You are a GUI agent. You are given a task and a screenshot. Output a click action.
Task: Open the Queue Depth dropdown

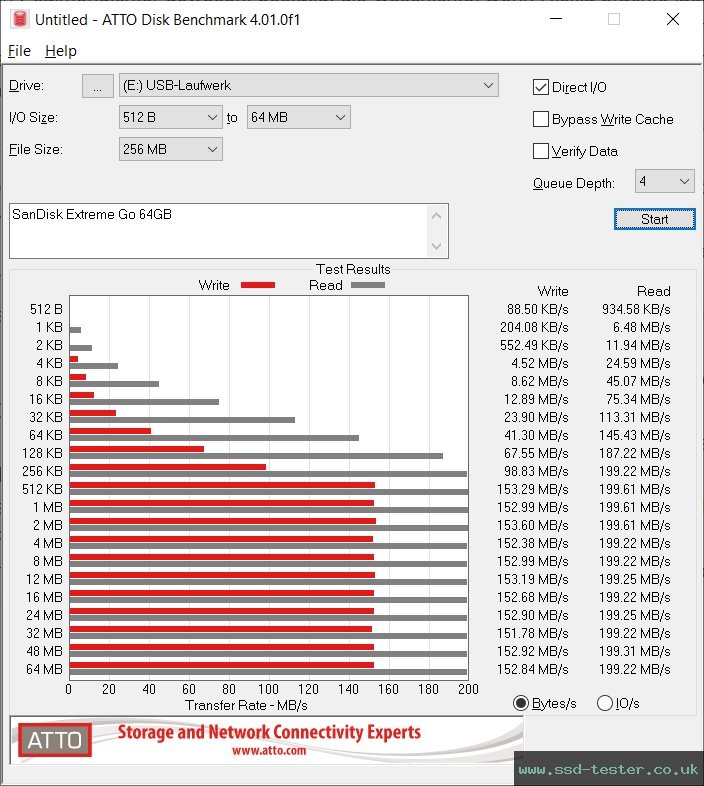tap(664, 181)
